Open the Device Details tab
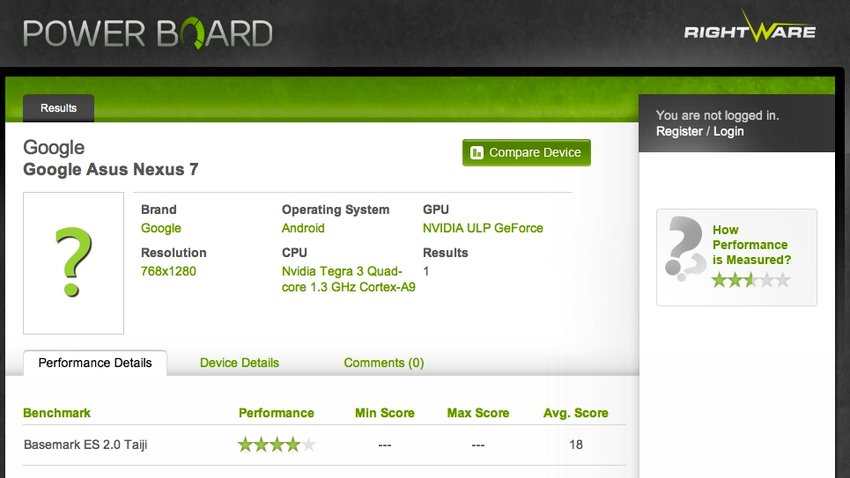 (x=240, y=363)
